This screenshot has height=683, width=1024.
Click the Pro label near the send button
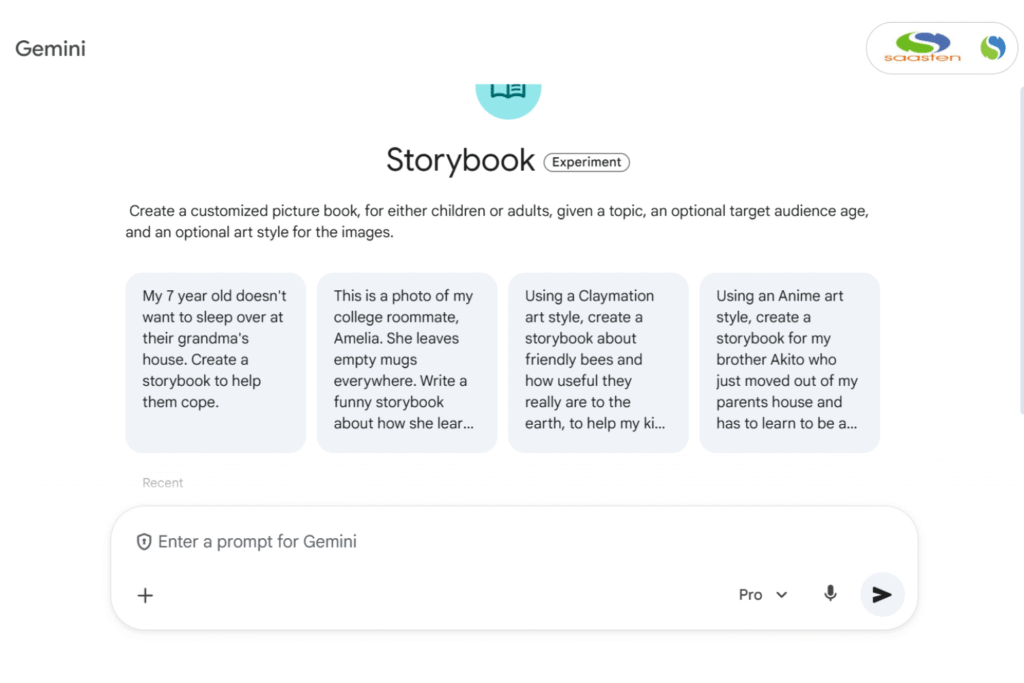point(749,594)
